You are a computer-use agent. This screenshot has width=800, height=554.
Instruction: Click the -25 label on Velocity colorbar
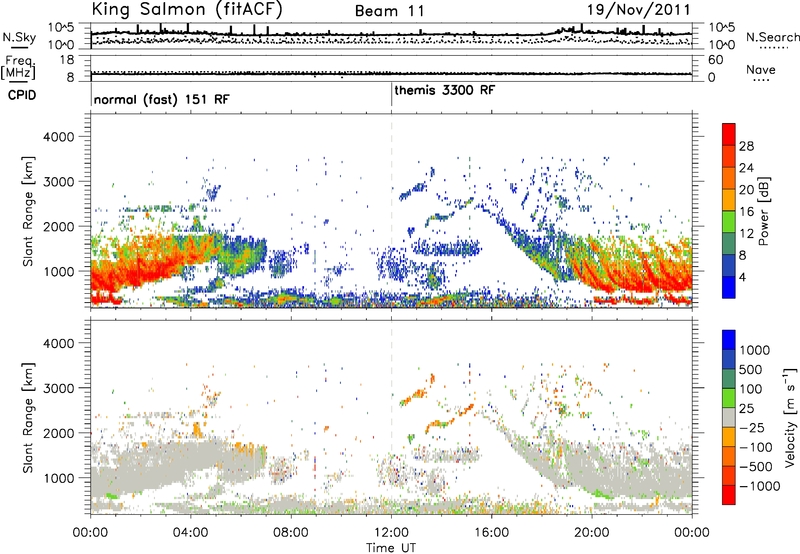(752, 428)
